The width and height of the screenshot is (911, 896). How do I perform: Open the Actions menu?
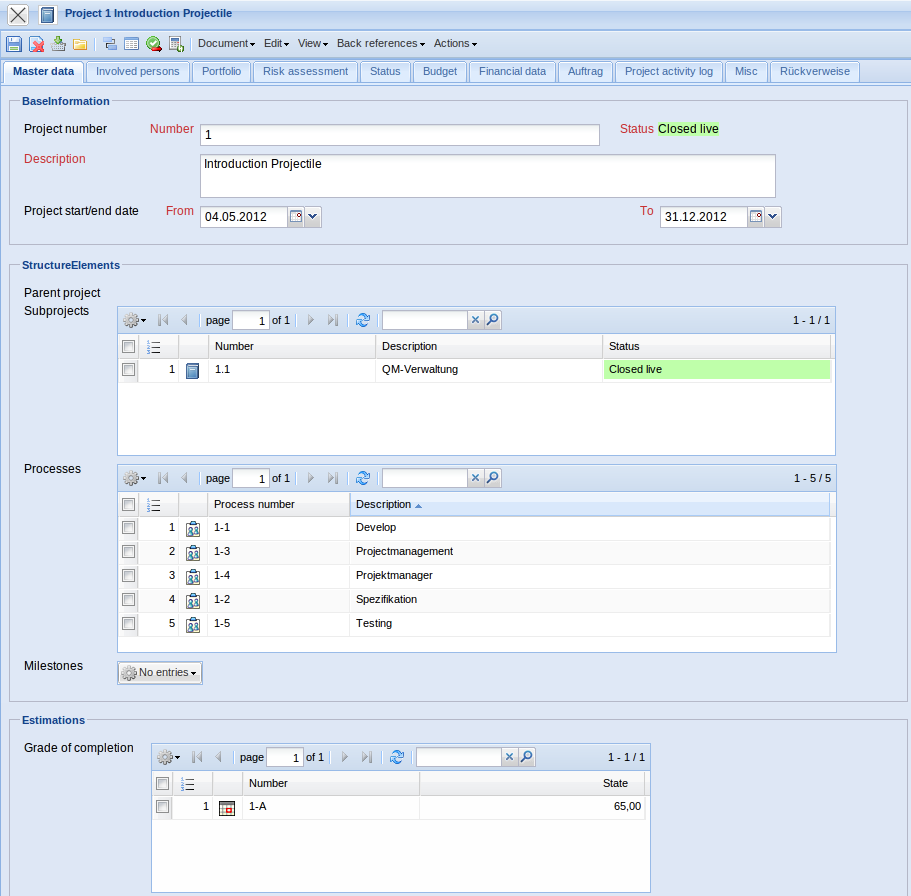pos(455,44)
